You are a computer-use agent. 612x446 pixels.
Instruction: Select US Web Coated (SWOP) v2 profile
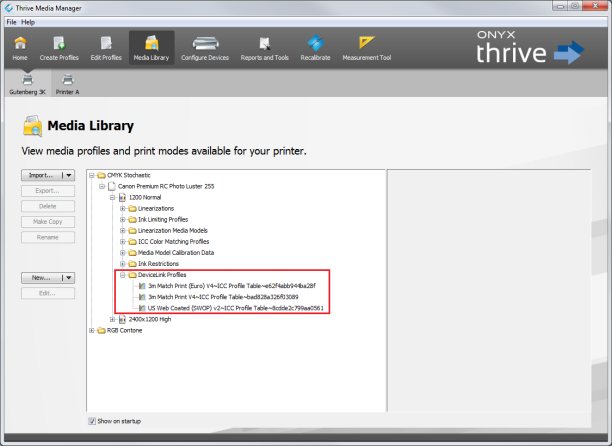coord(231,308)
